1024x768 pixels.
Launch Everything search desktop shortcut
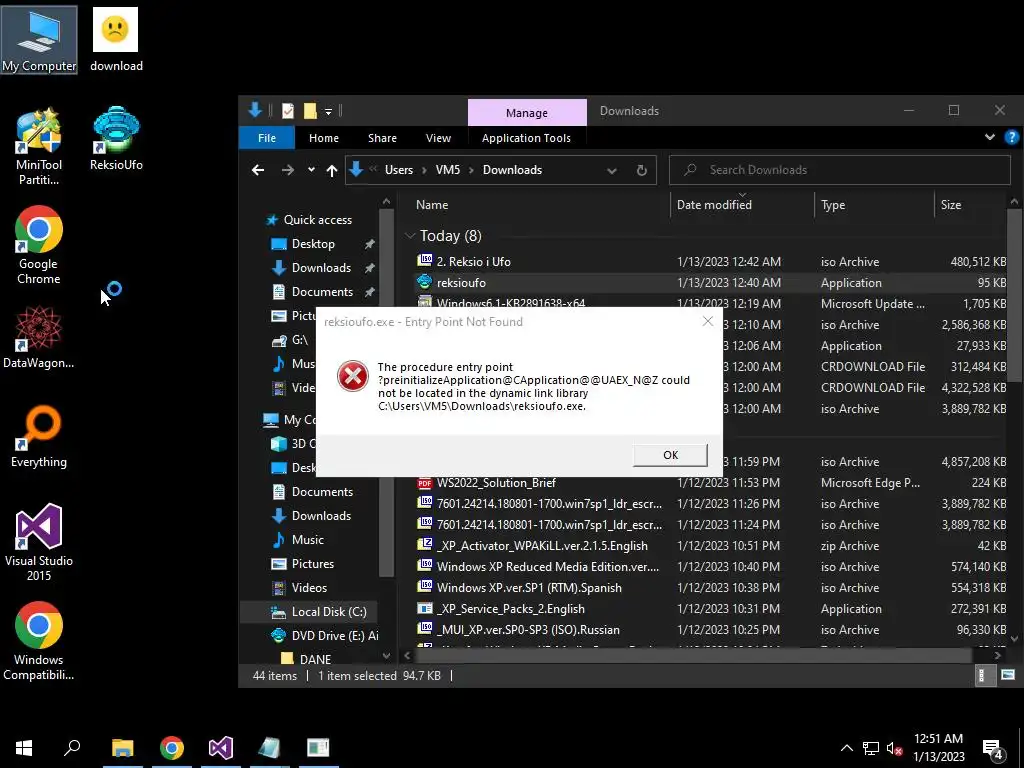pos(39,436)
